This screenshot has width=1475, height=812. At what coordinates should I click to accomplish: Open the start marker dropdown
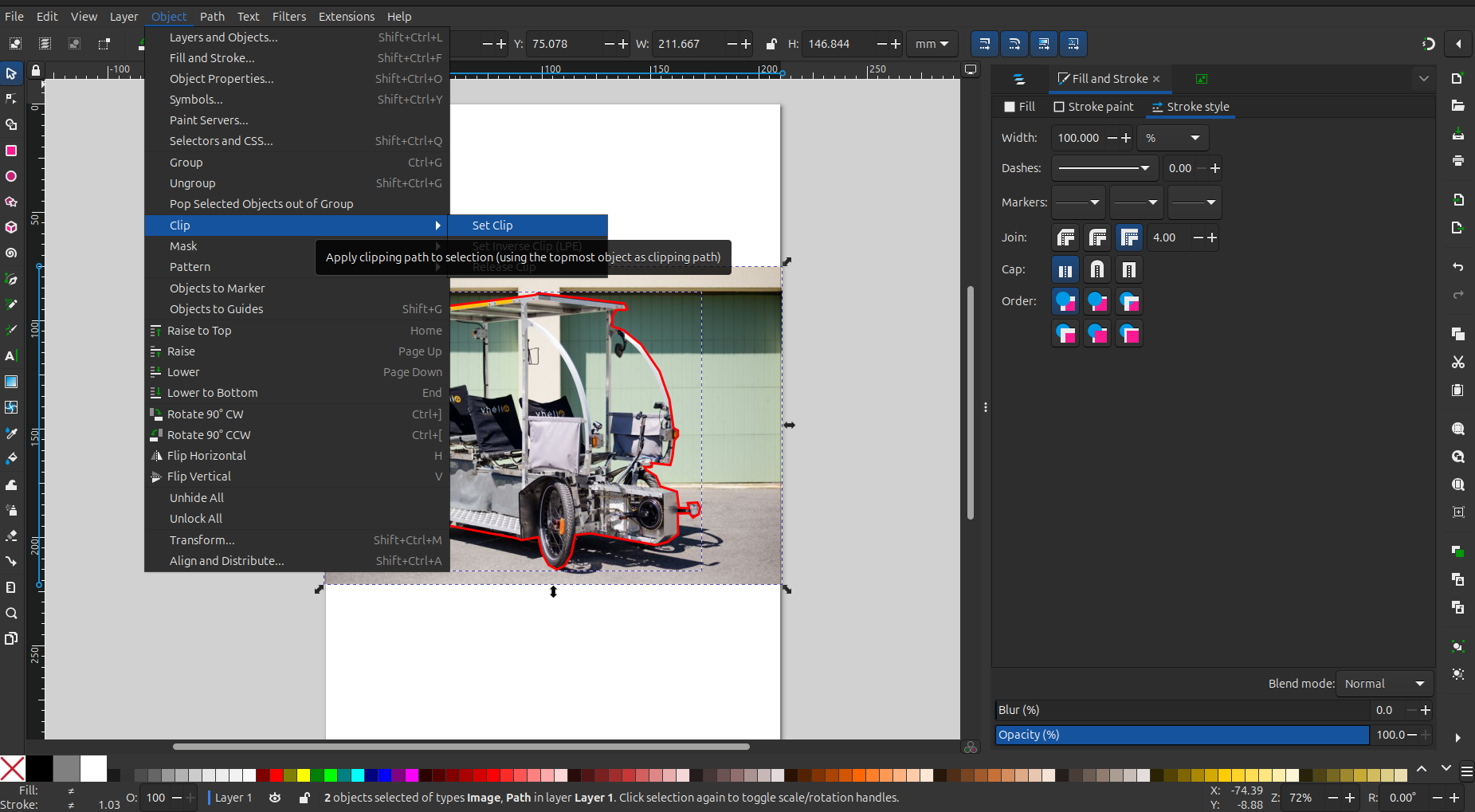coord(1078,202)
